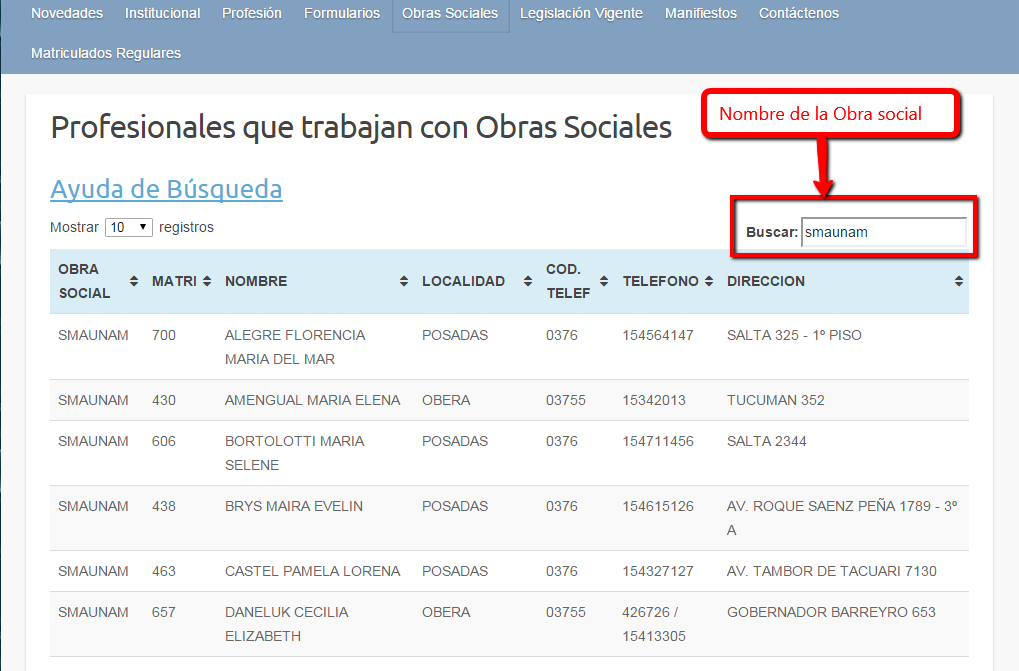Click address TUCUMAN 352
The image size is (1019, 671).
click(776, 400)
